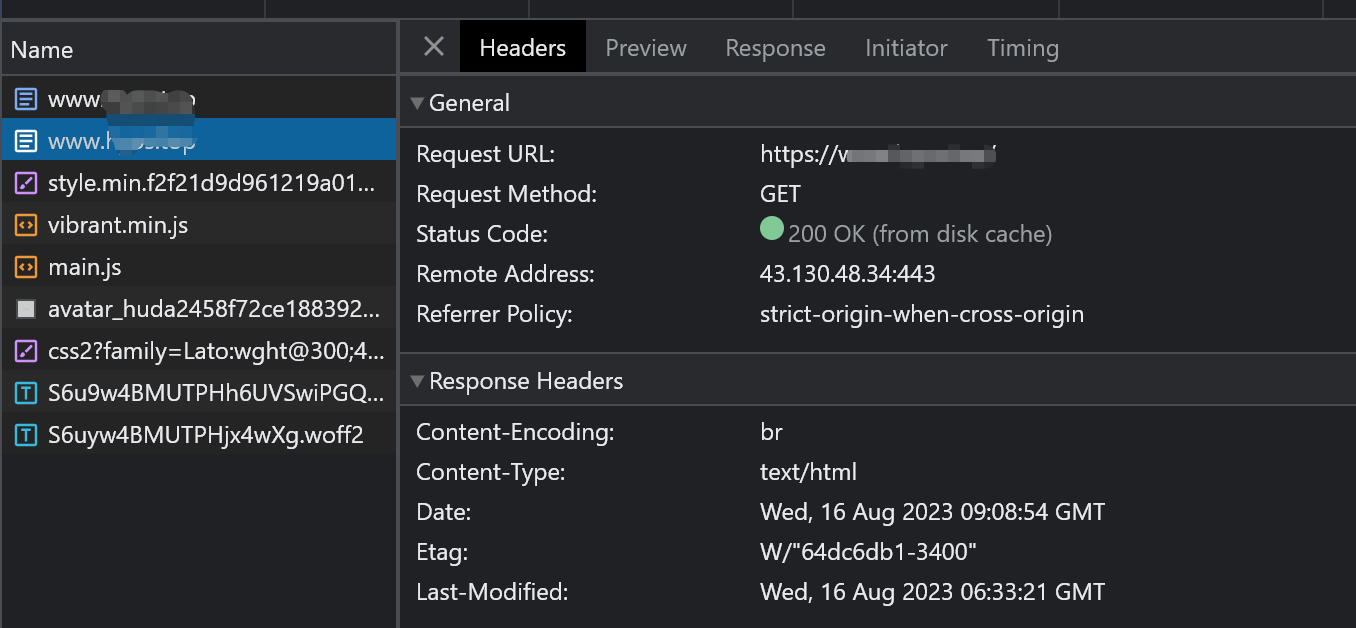
Task: Click the vibrant.min.js script icon
Action: pyautogui.click(x=27, y=226)
